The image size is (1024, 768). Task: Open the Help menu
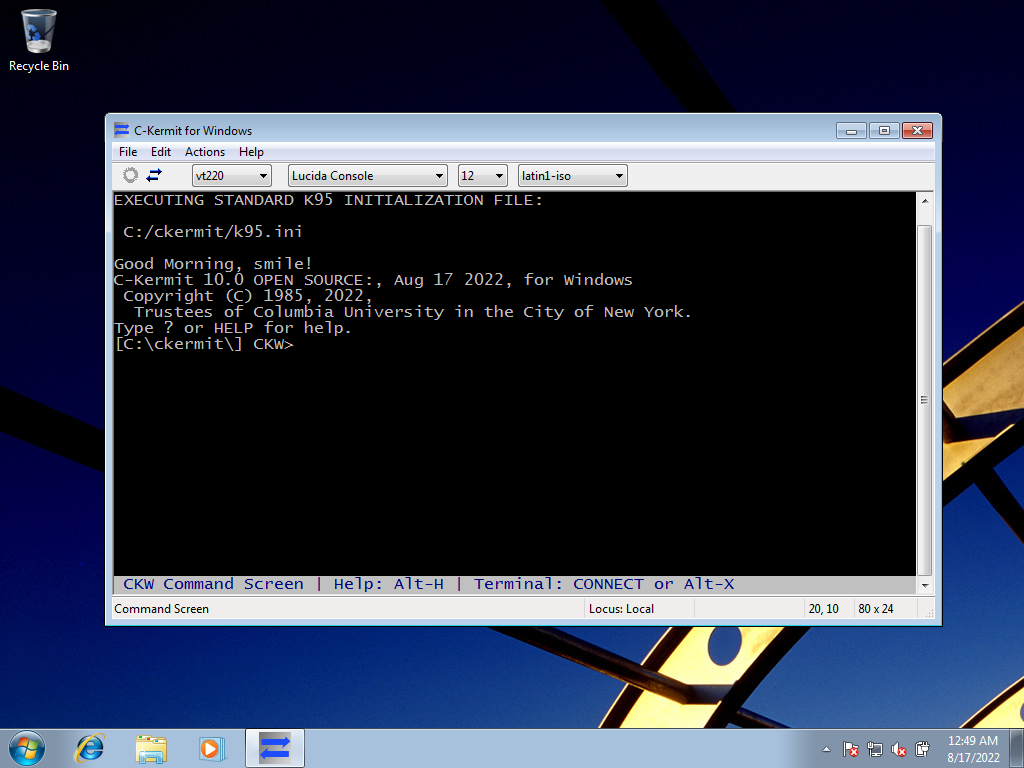251,152
